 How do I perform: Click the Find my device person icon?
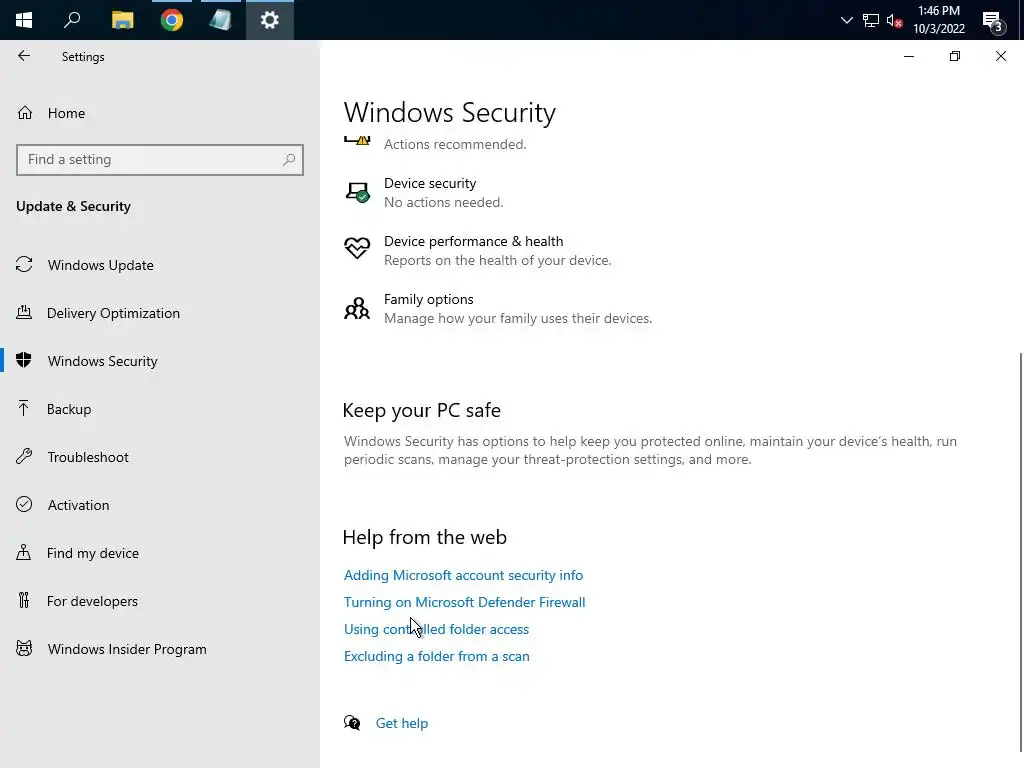click(24, 552)
